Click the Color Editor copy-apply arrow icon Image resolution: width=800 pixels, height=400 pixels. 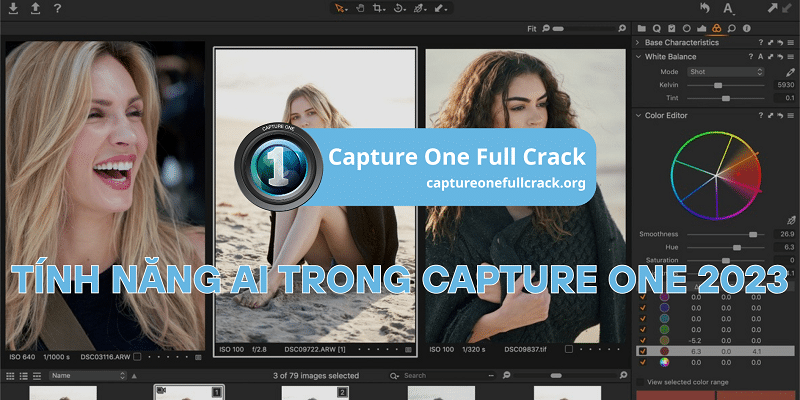pyautogui.click(x=770, y=115)
